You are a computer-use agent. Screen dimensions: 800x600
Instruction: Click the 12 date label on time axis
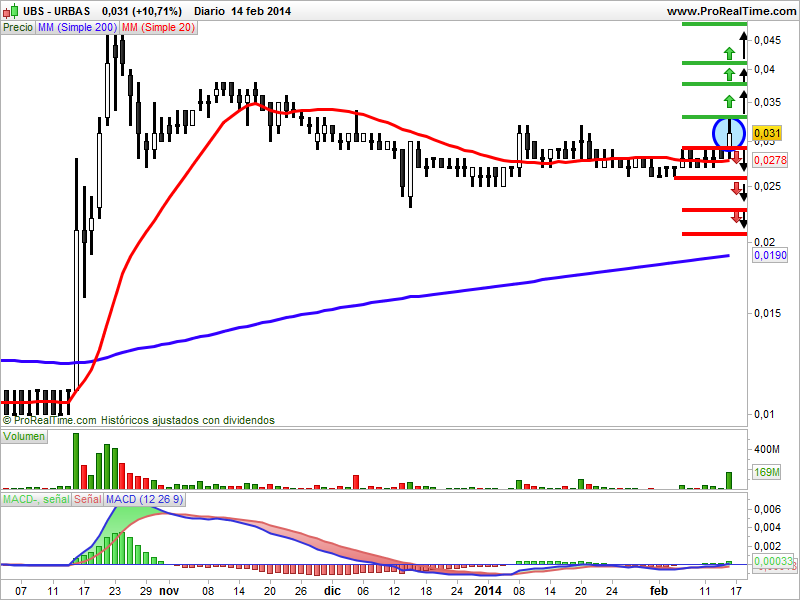pos(394,591)
